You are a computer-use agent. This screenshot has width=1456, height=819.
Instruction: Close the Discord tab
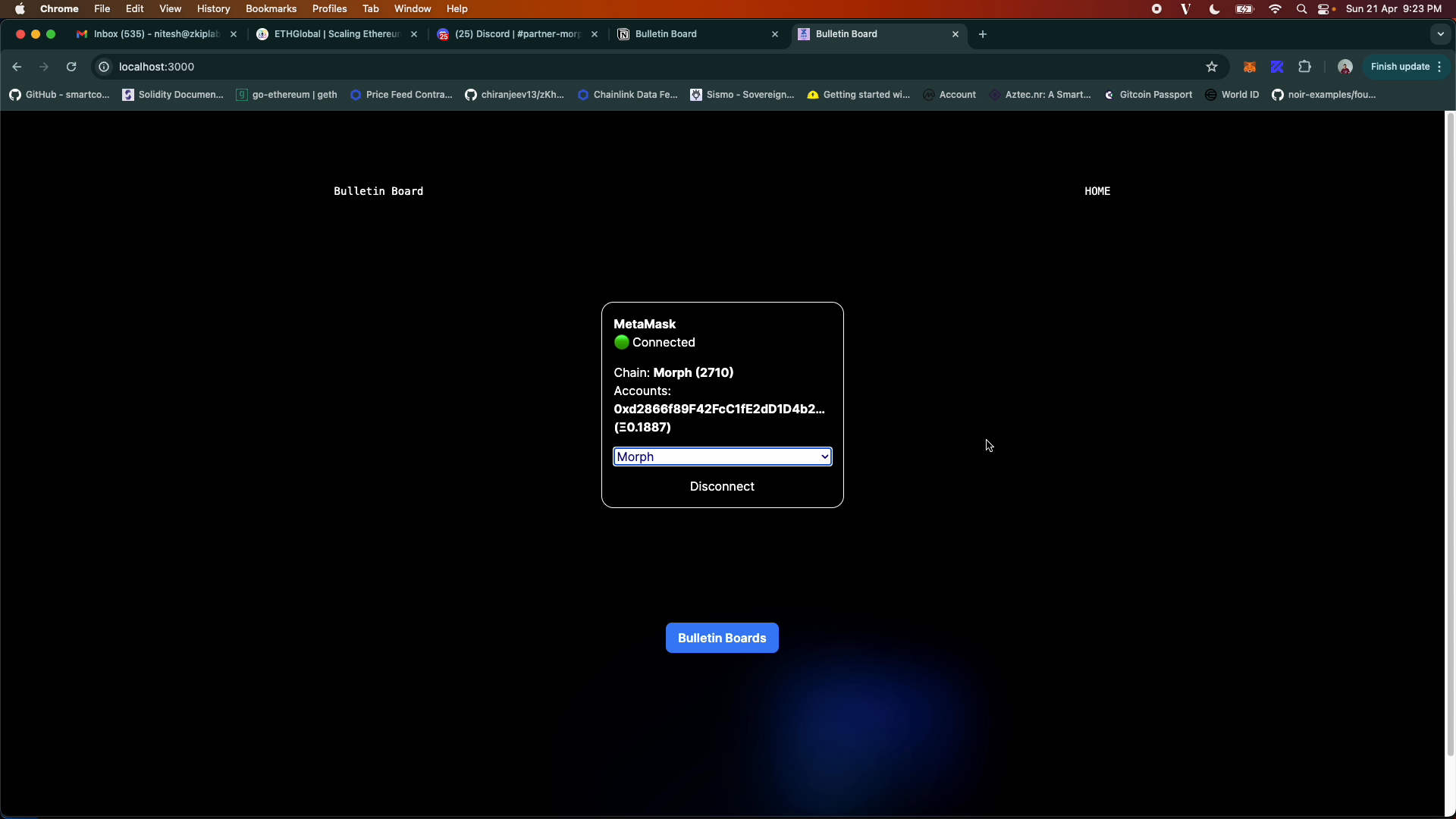pos(595,34)
